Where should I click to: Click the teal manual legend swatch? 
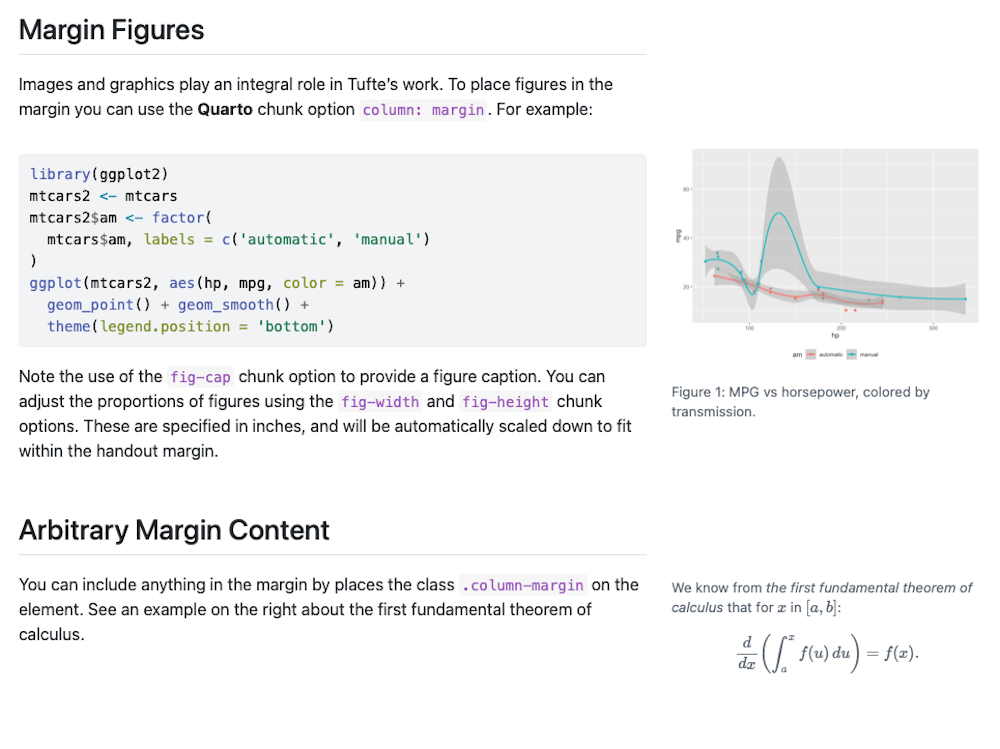(851, 354)
